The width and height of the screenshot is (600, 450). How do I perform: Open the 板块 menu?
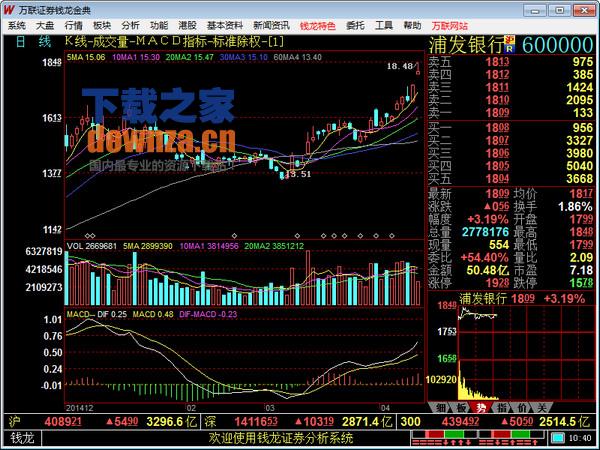pos(102,26)
